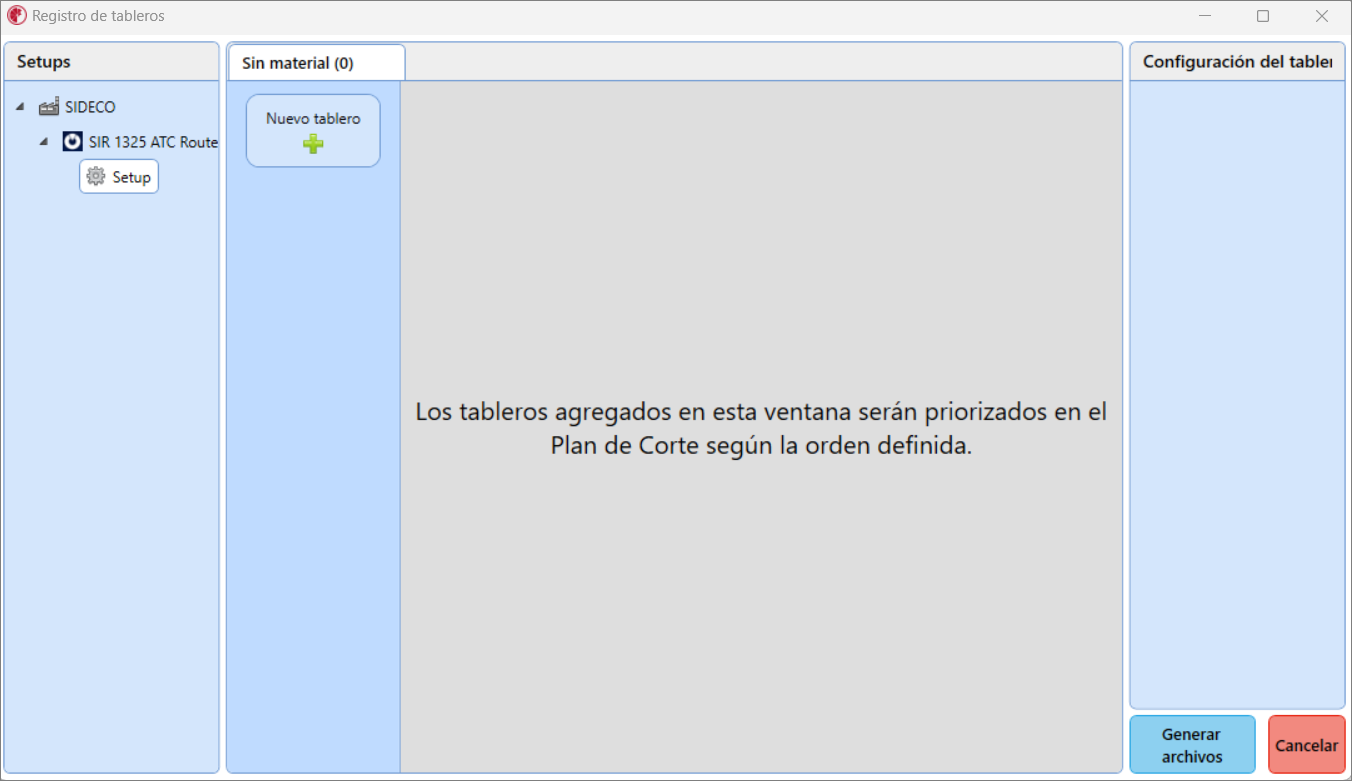The width and height of the screenshot is (1352, 781).
Task: Open the Sin material (0) tab
Action: pos(298,63)
